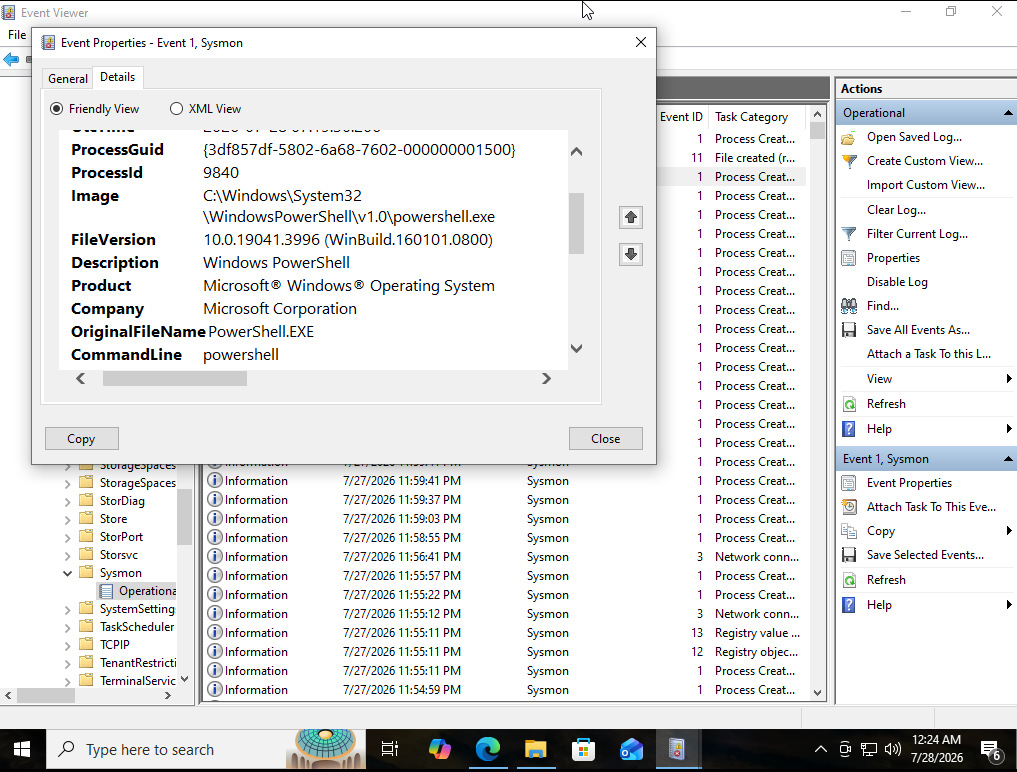Click the Save Selected Events disk icon
Image resolution: width=1017 pixels, height=772 pixels.
point(848,555)
